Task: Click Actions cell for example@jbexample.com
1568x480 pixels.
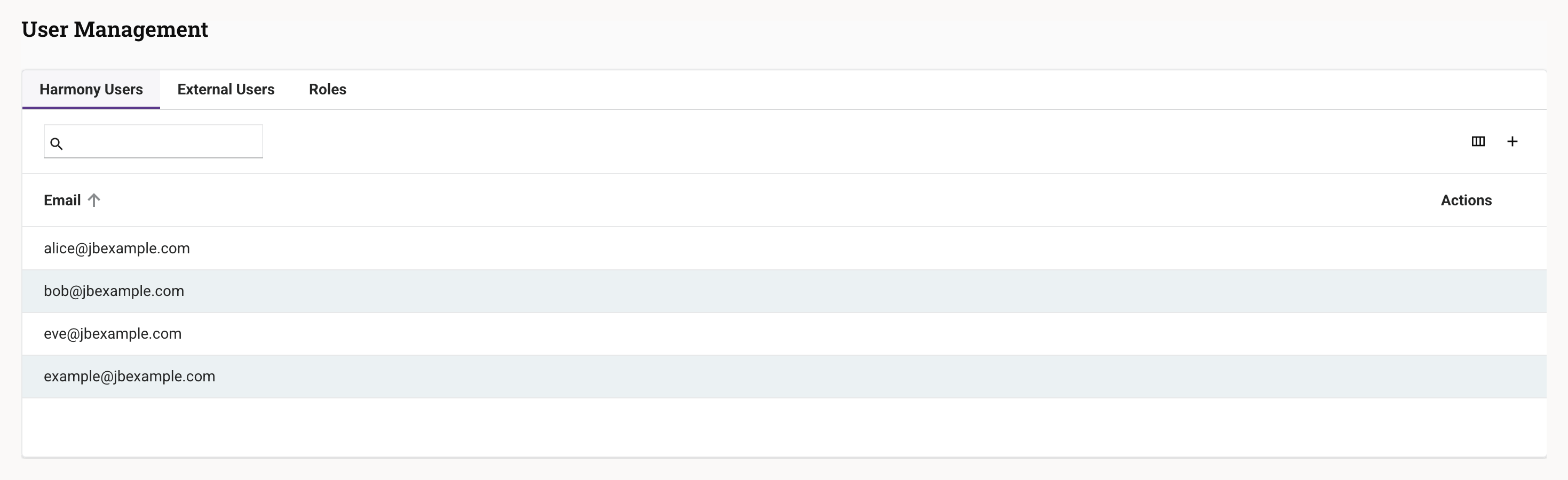Action: click(1466, 376)
